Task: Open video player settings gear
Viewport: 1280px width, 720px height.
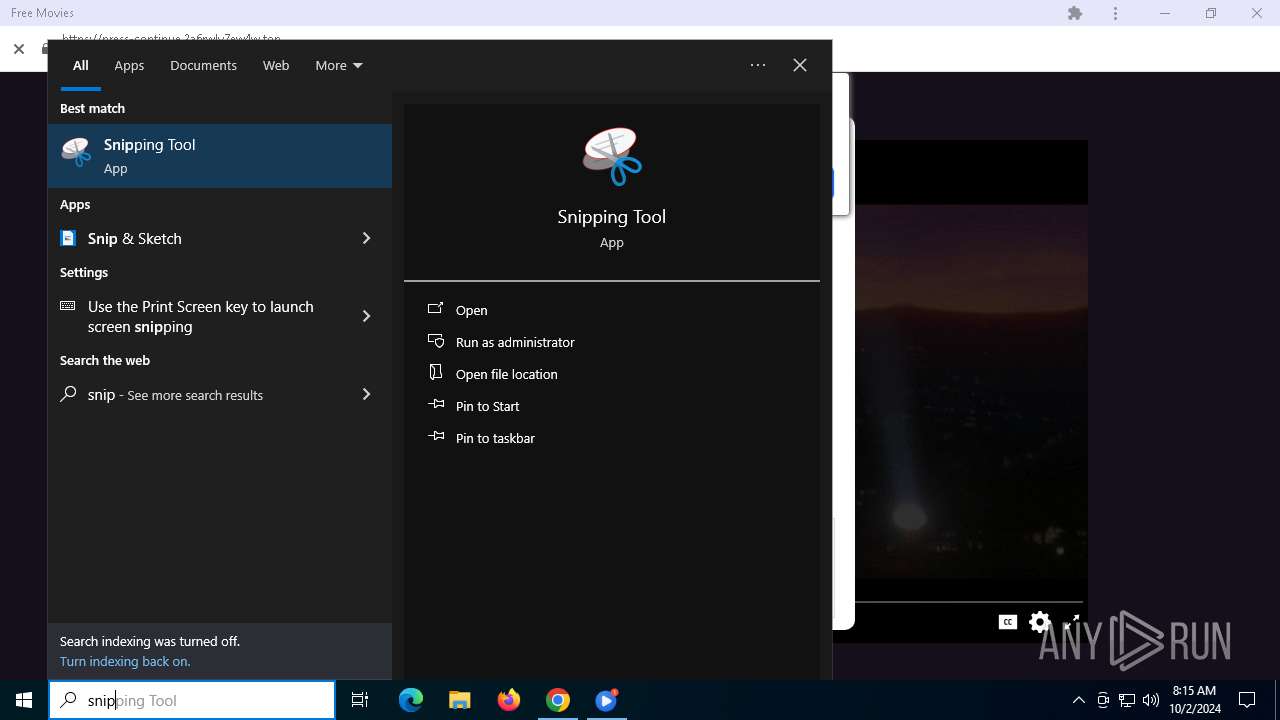Action: tap(1040, 622)
